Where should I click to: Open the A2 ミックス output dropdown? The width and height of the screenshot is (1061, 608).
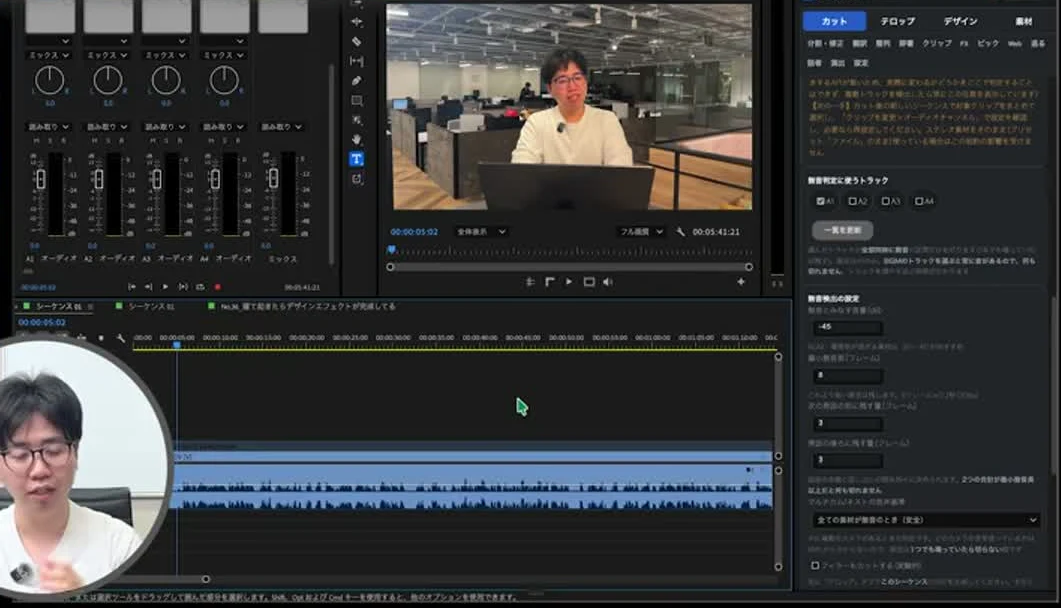point(108,55)
